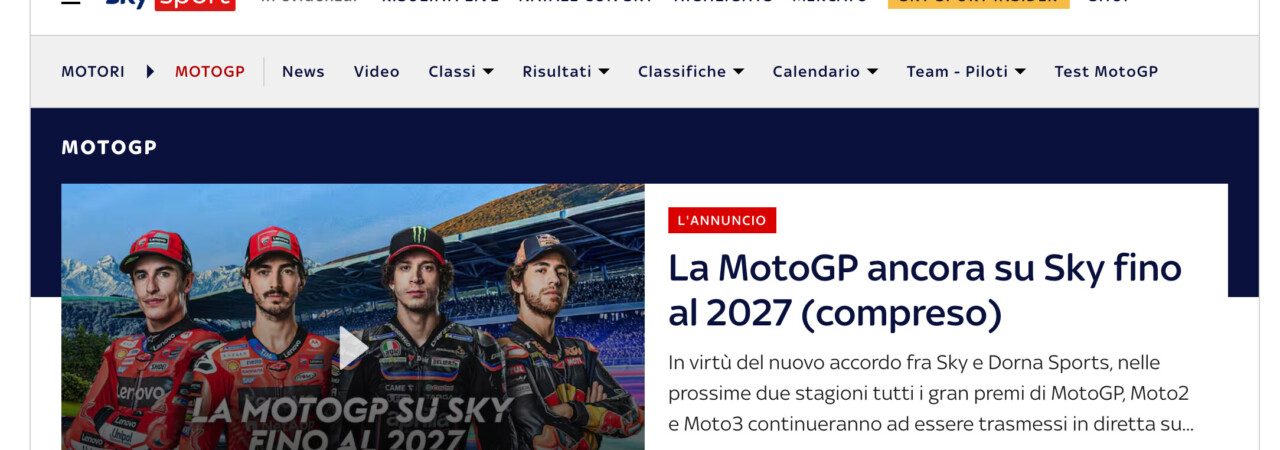
Task: Open the Test MotoGP menu item
Action: pos(1106,71)
